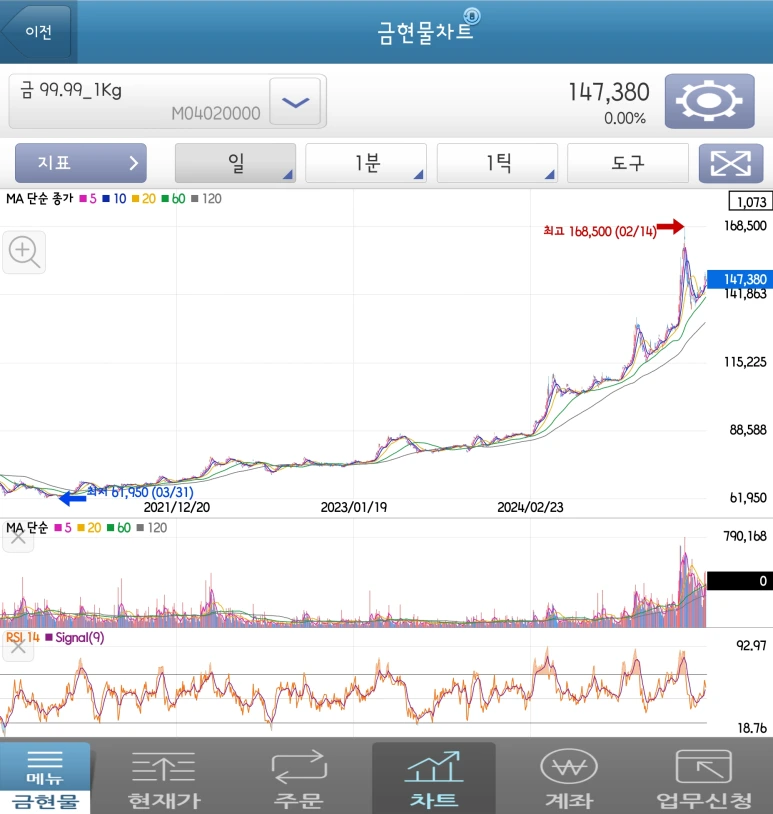Click the 2021/12/20 date axis label

click(177, 507)
